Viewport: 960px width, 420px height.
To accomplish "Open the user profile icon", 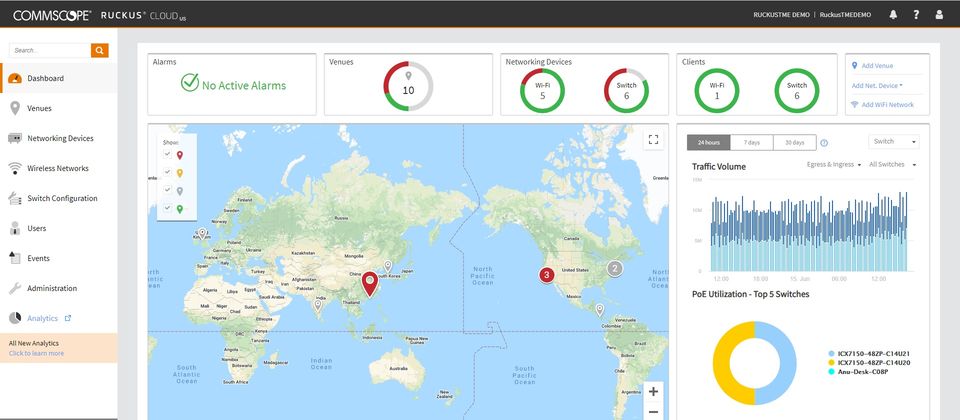I will point(938,15).
